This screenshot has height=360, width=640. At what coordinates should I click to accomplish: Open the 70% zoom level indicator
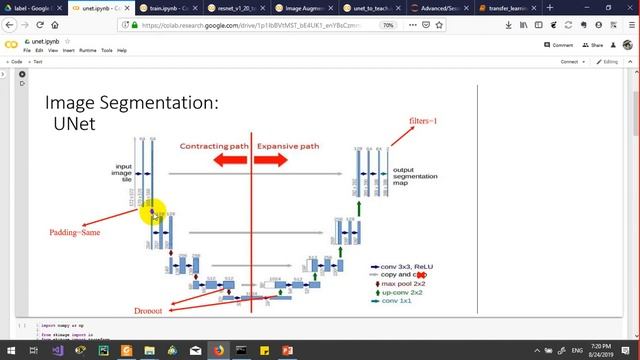(388, 25)
